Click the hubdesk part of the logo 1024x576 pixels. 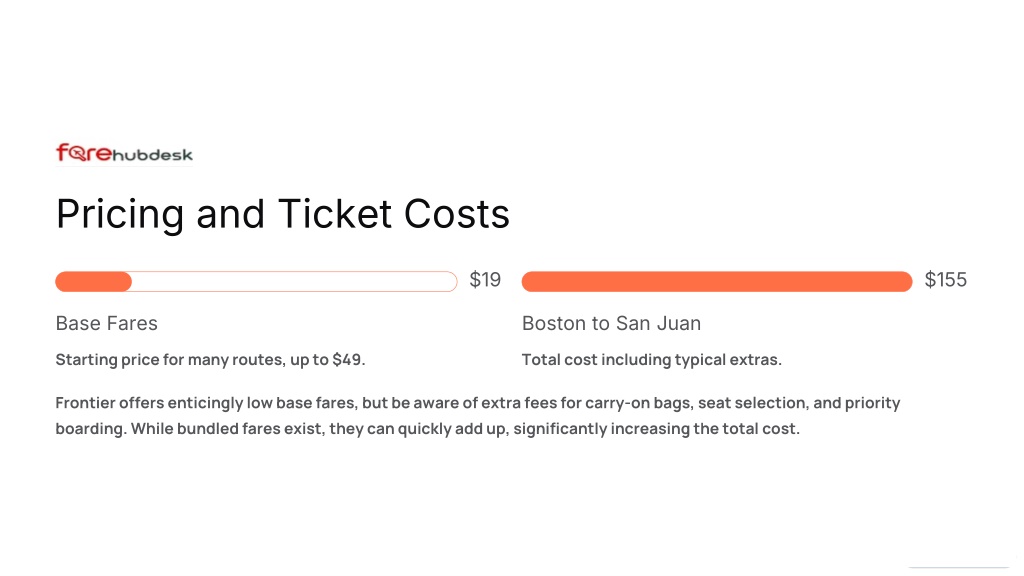153,155
